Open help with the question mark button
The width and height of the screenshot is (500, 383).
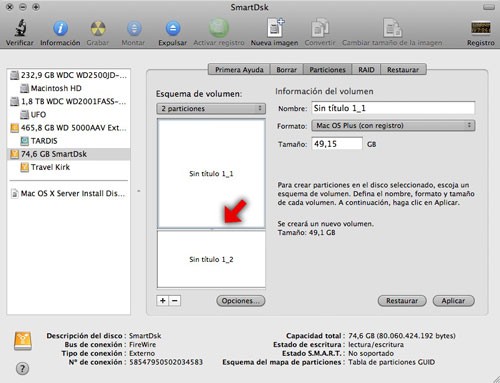[x=22, y=369]
